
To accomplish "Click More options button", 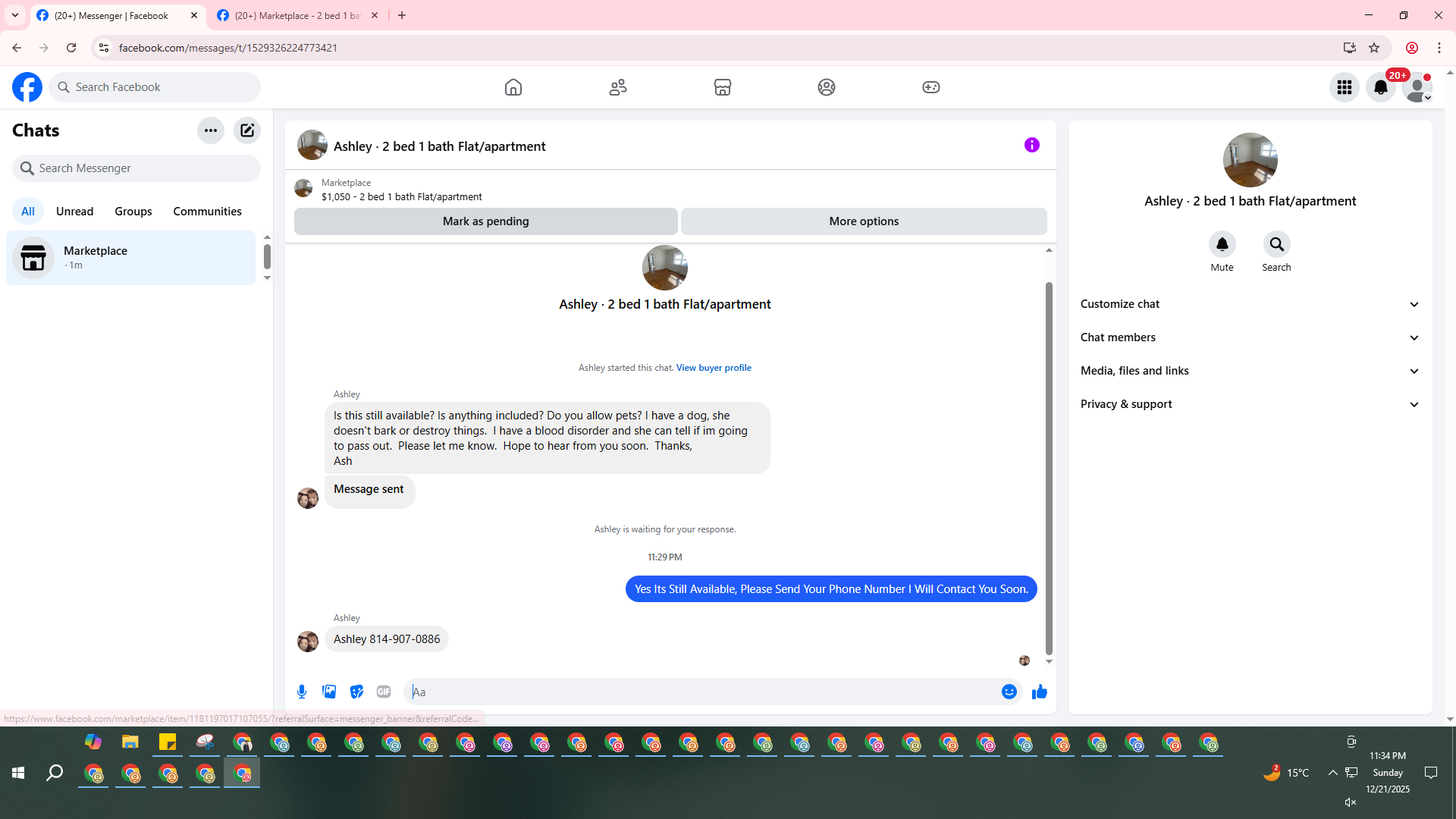I will [x=864, y=221].
